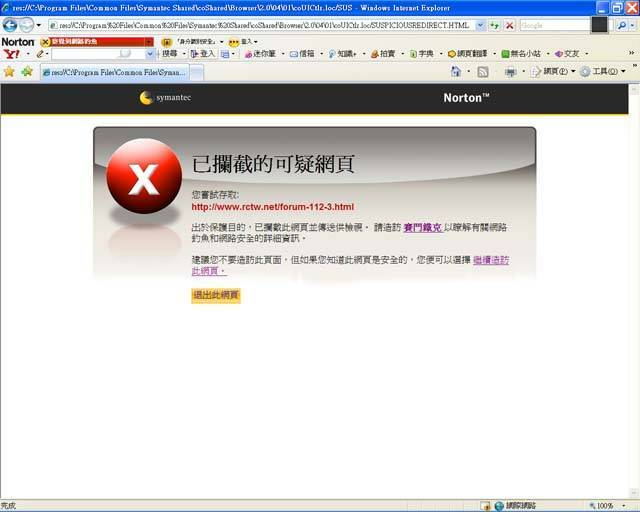Screen dimensions: 640x512
Task: Click the magnifier search icon
Action: click(622, 25)
